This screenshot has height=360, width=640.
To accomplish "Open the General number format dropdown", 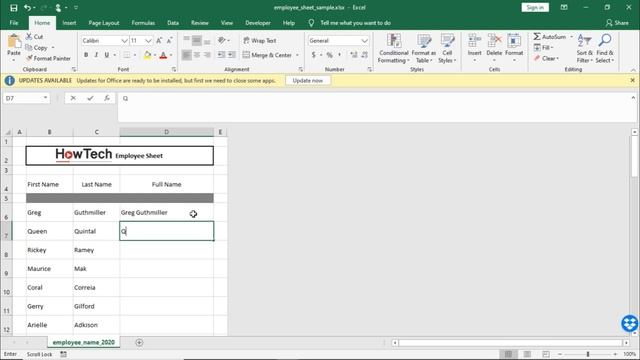I will [x=364, y=41].
